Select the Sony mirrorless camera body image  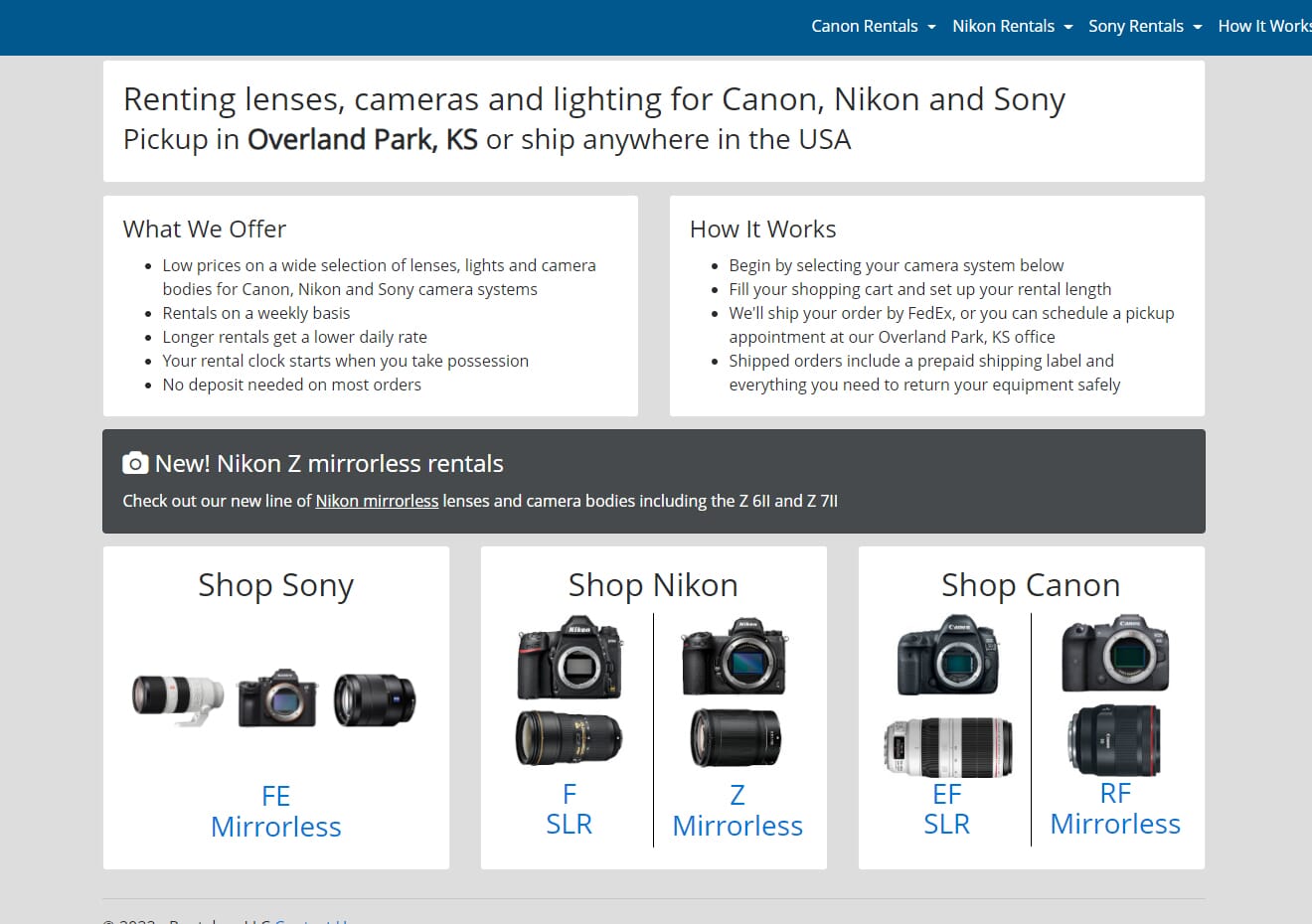click(277, 698)
